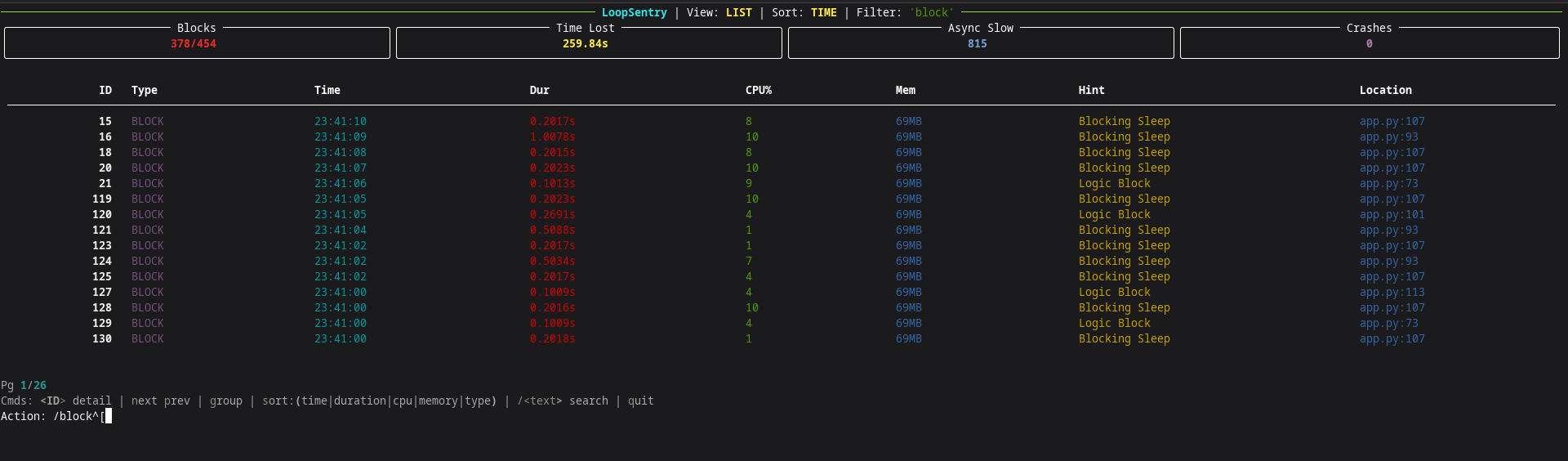
Task: Select row with ID 21
Action: point(782,184)
